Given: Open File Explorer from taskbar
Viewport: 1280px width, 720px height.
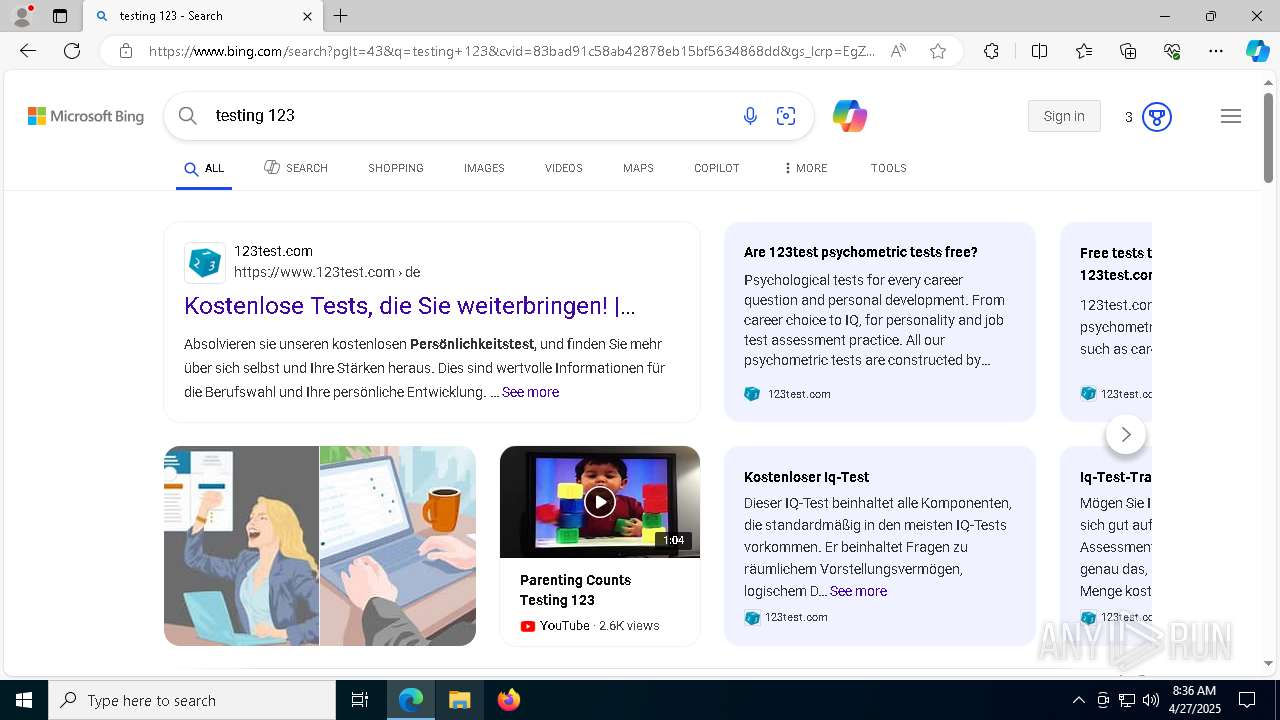Looking at the screenshot, I should pyautogui.click(x=459, y=700).
